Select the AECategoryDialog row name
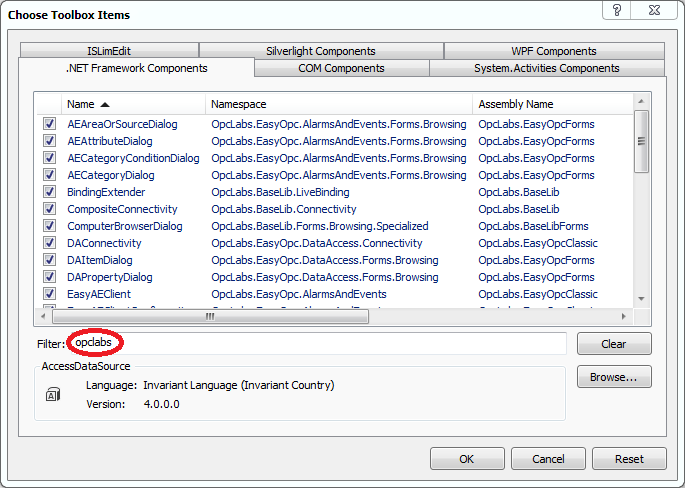 coord(111,175)
